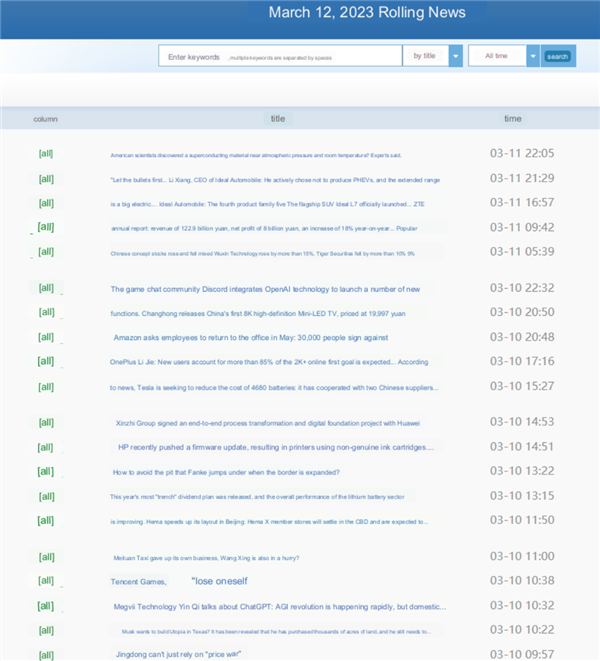Open Xinzhi Group Huawei project article

268,423
